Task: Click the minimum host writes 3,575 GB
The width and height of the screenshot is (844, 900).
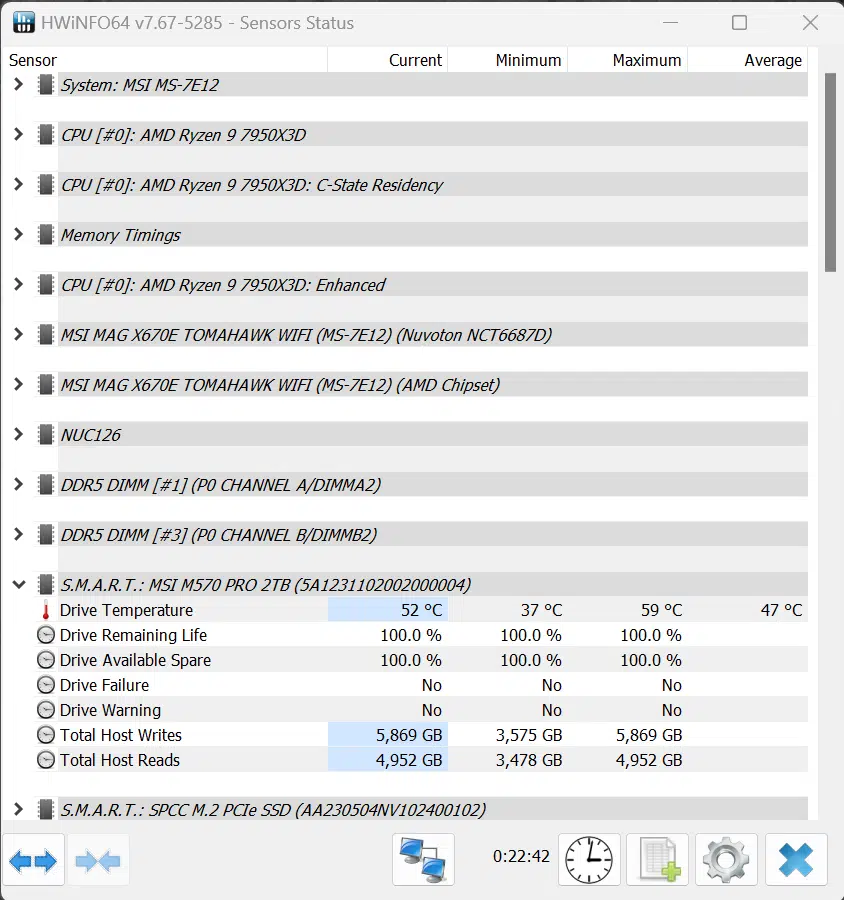Action: (529, 735)
